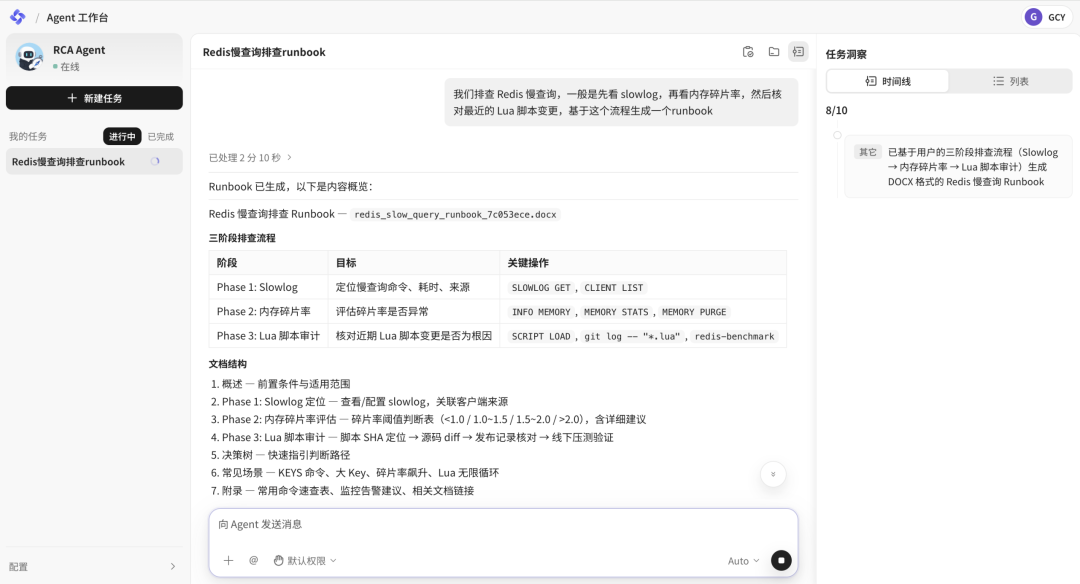Toggle the task insights panel icon
The width and height of the screenshot is (1080, 584).
click(x=798, y=52)
